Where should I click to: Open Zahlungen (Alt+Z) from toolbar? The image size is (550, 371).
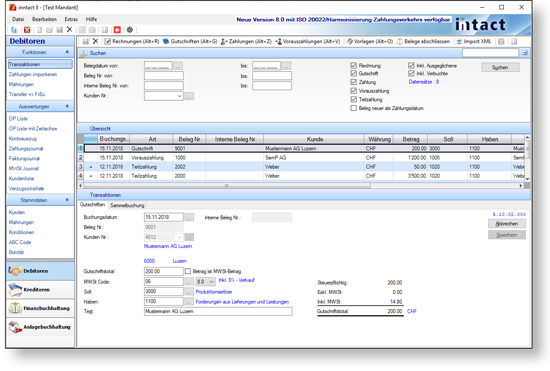click(246, 41)
